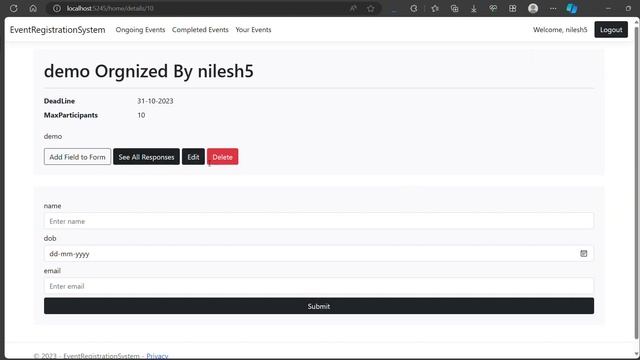This screenshot has height=360, width=640.
Task: Open the dob calendar picker icon
Action: coord(584,253)
